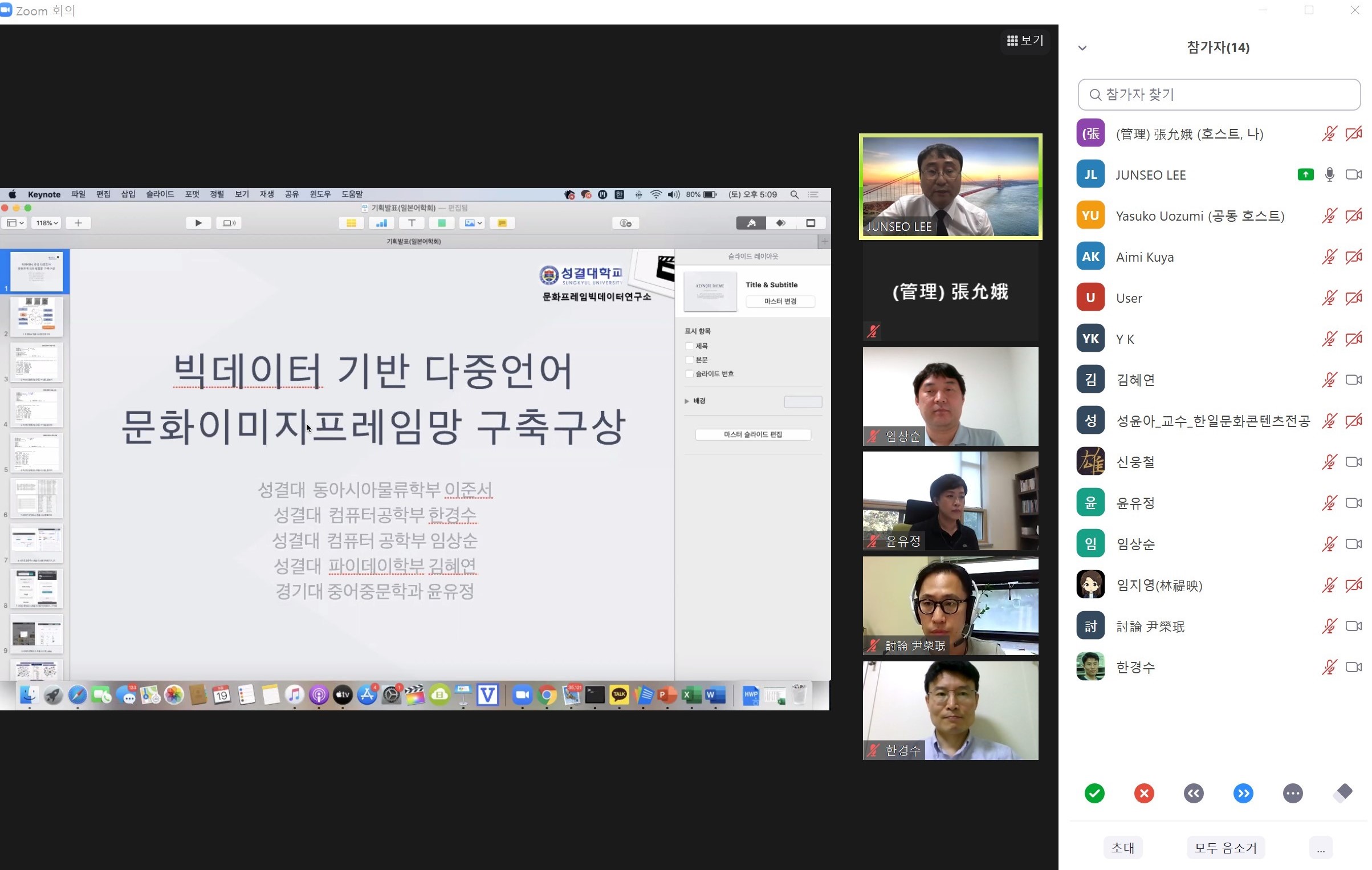Collapse the participants panel with the chevron
The width and height of the screenshot is (1372, 870).
tap(1082, 48)
